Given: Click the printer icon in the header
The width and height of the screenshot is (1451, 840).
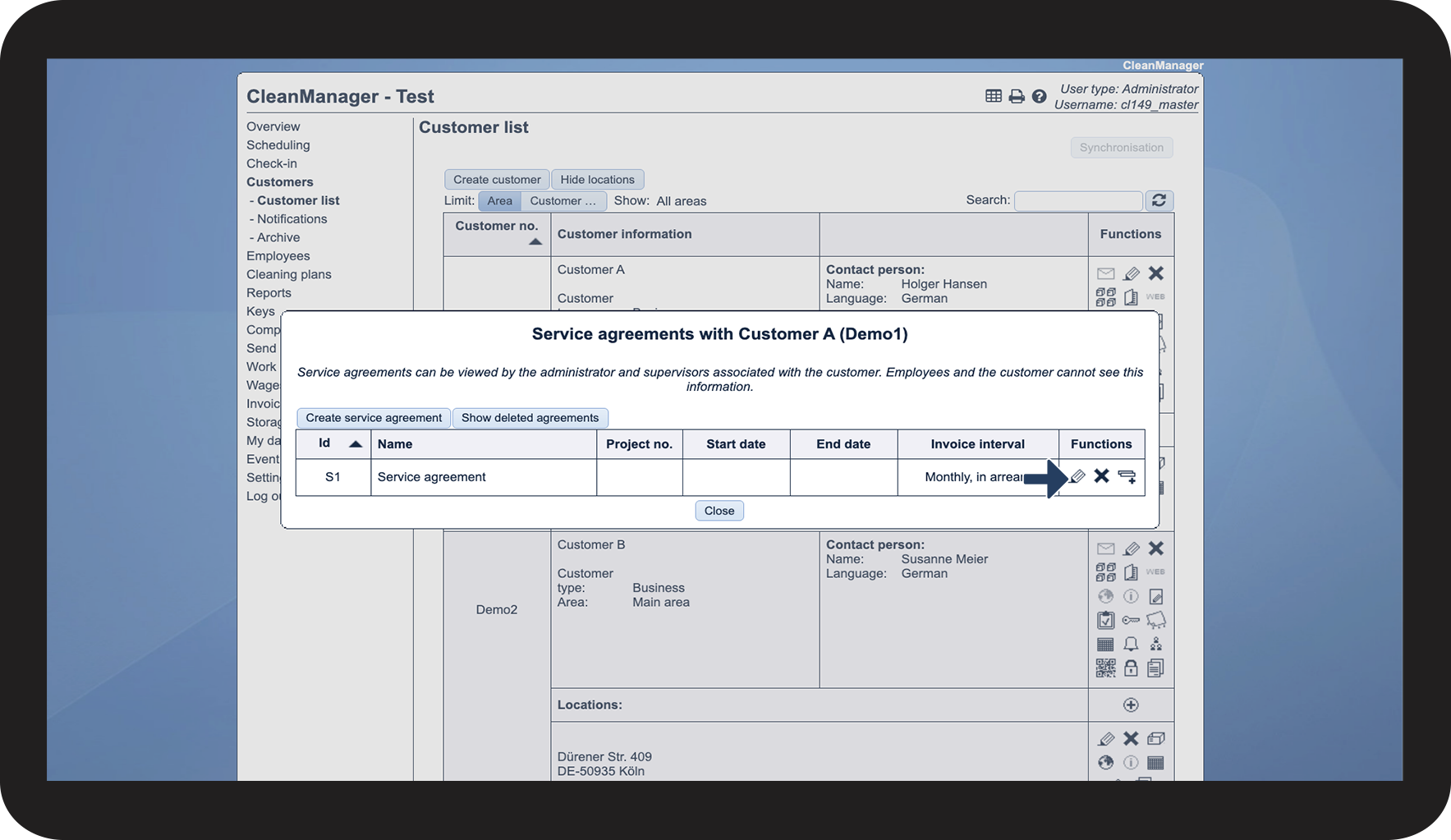Looking at the screenshot, I should [x=1017, y=96].
